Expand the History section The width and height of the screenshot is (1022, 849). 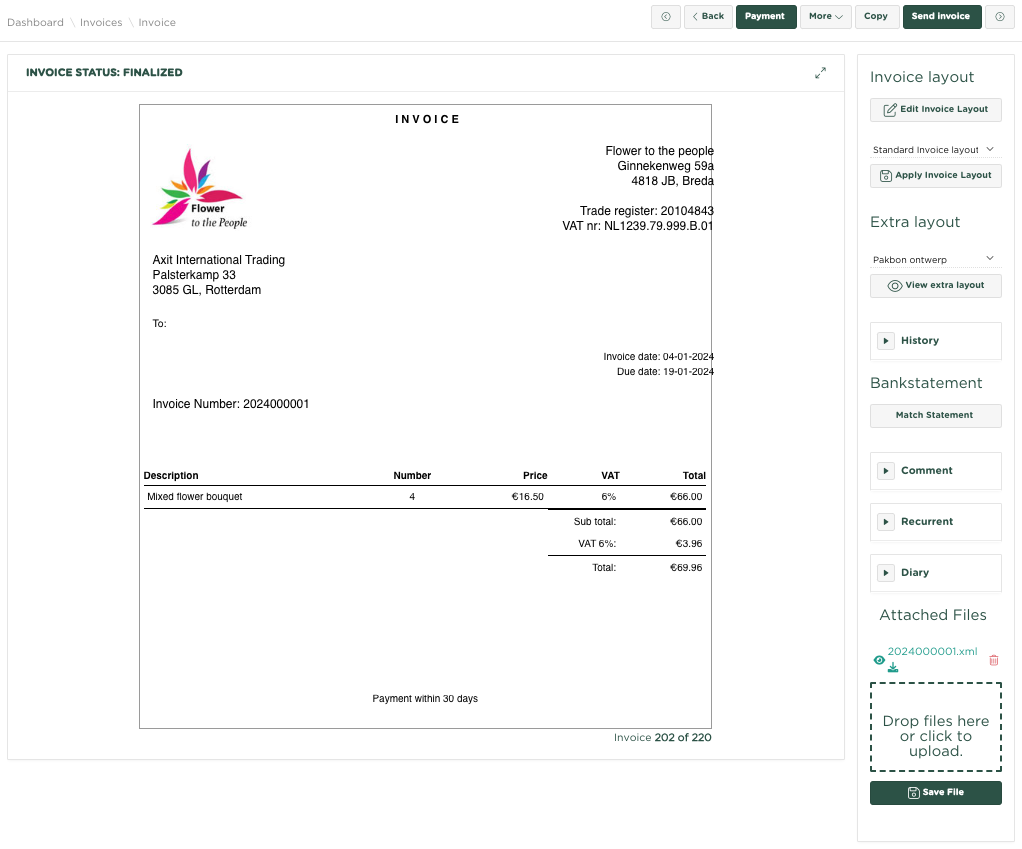(x=886, y=341)
